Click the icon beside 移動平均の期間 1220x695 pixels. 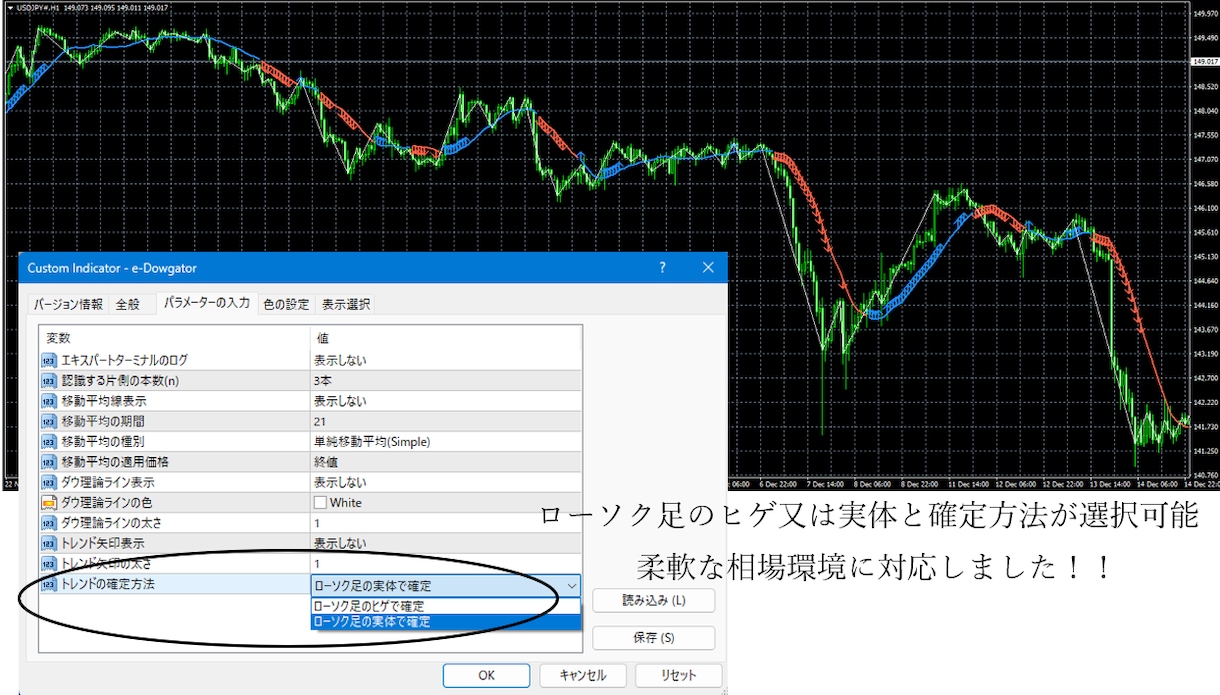pyautogui.click(x=49, y=421)
